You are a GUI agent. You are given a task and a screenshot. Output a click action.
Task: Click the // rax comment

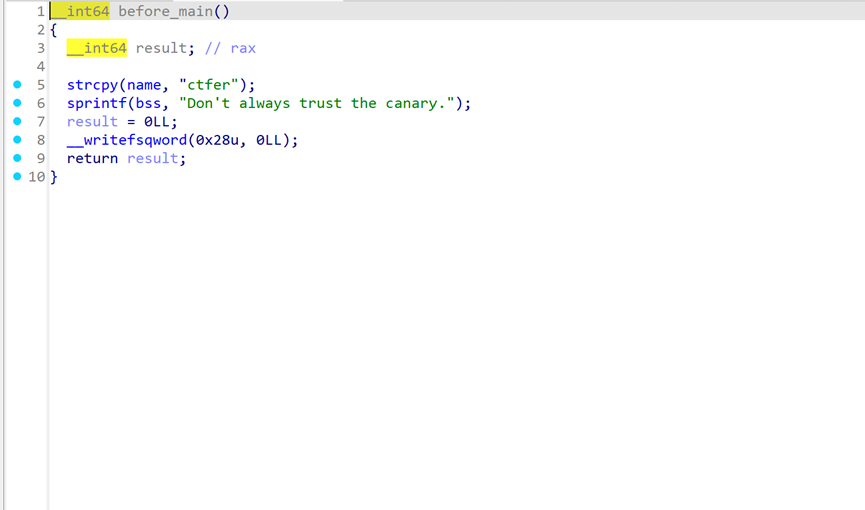pyautogui.click(x=231, y=48)
